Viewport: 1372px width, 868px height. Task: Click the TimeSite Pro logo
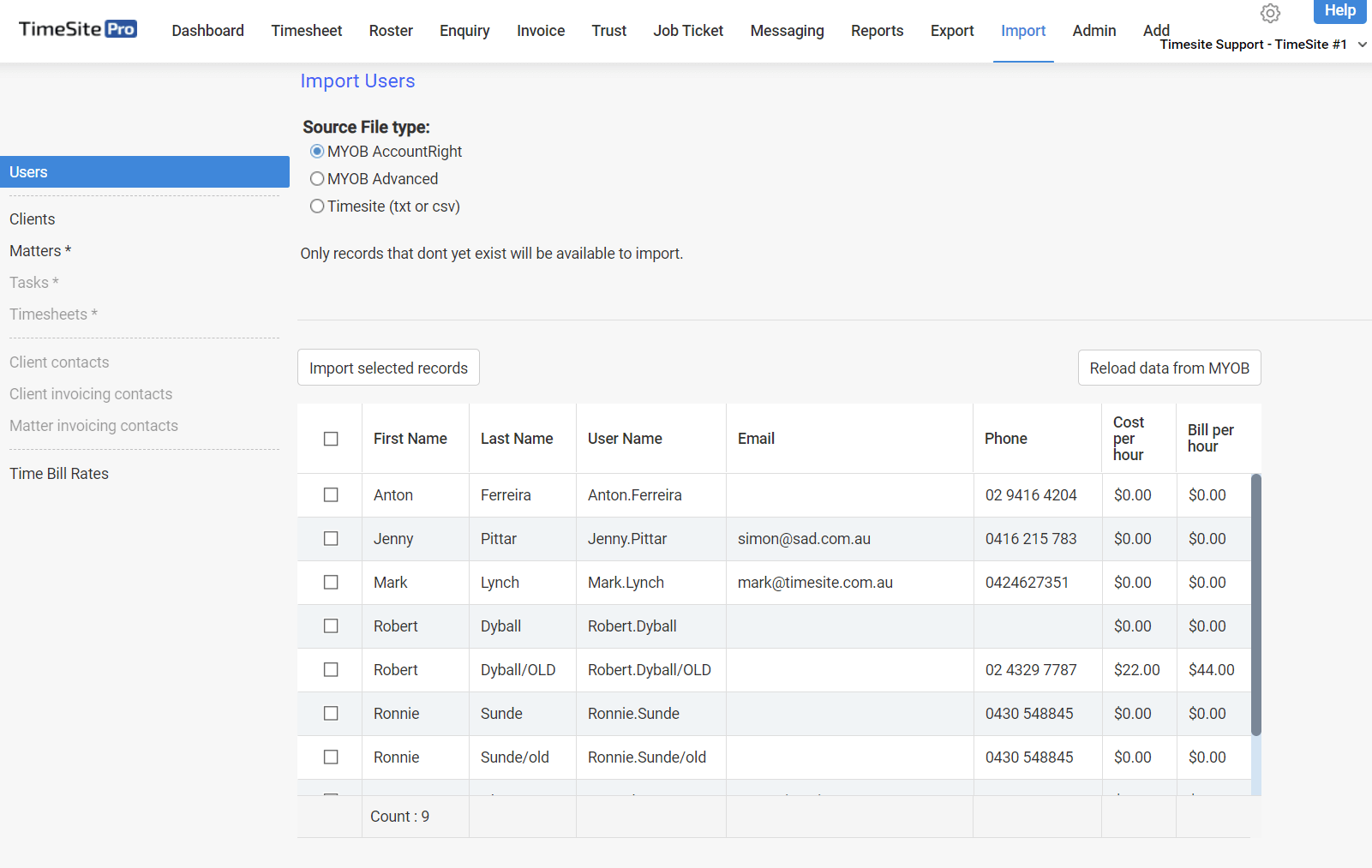point(77,29)
